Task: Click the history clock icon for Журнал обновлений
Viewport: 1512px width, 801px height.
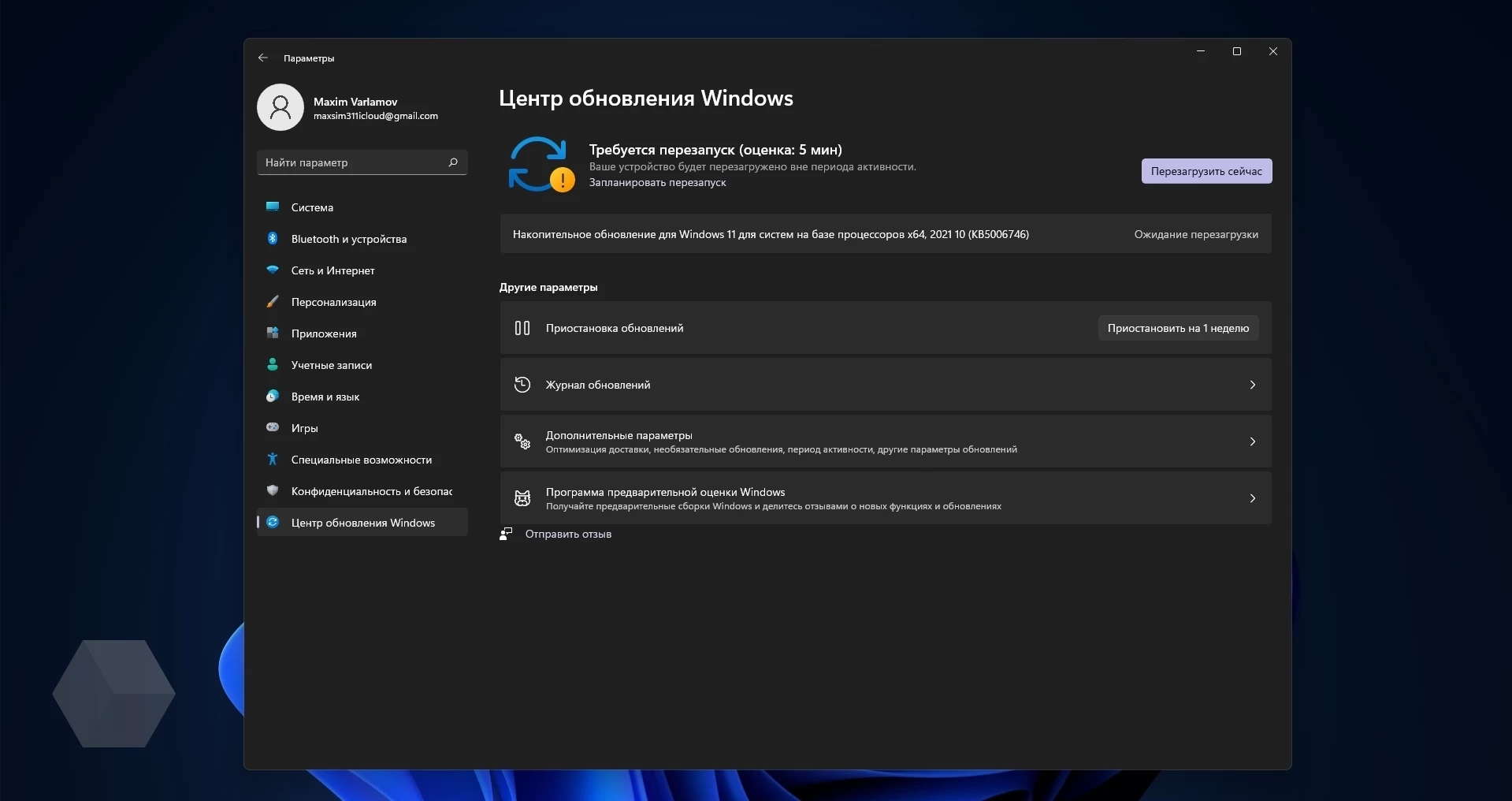Action: point(522,385)
